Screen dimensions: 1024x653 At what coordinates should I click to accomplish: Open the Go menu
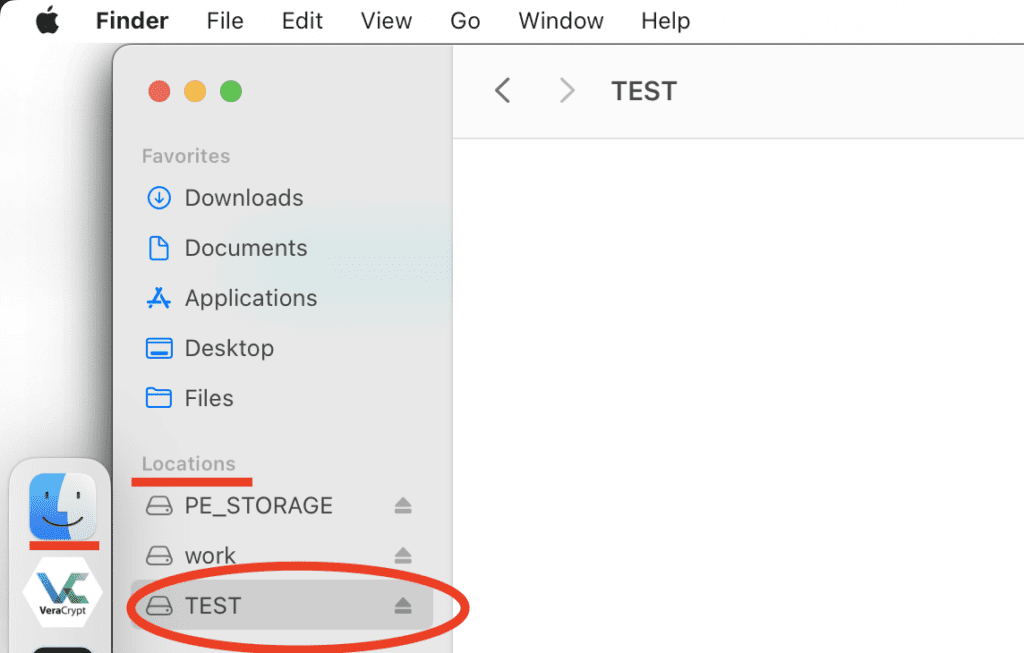[x=465, y=21]
